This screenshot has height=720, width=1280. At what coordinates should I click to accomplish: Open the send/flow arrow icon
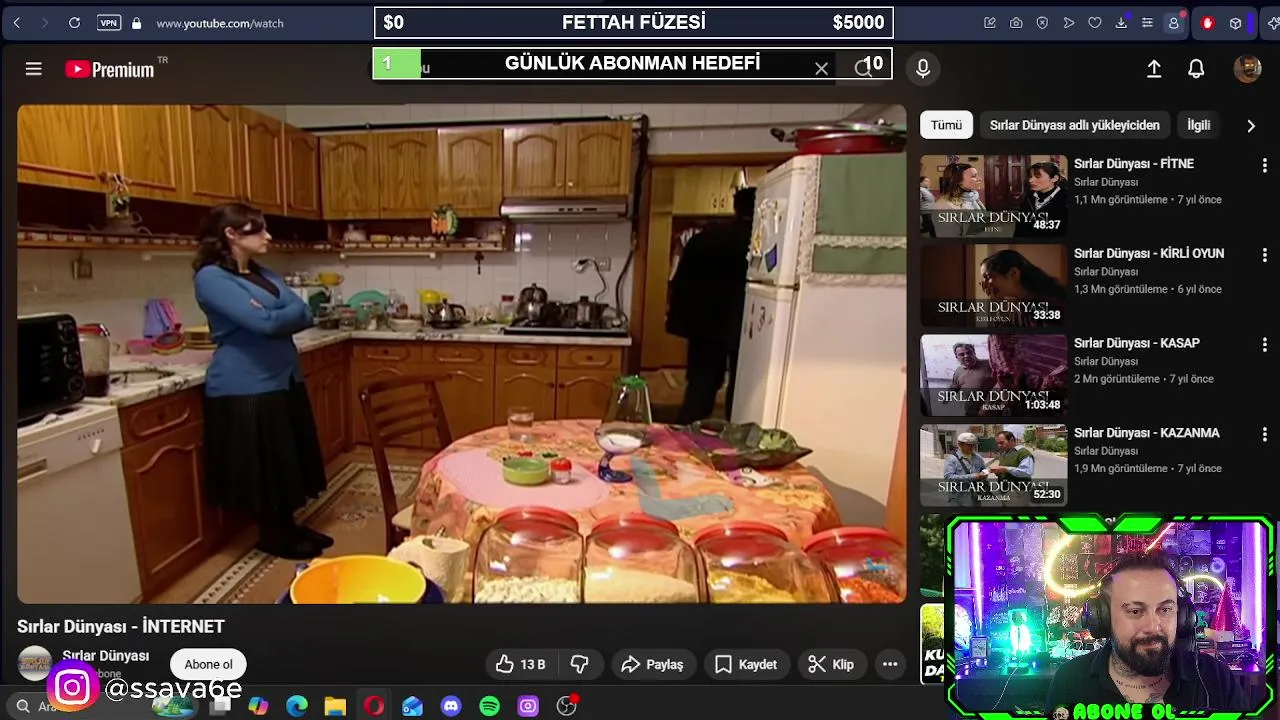coord(1068,23)
